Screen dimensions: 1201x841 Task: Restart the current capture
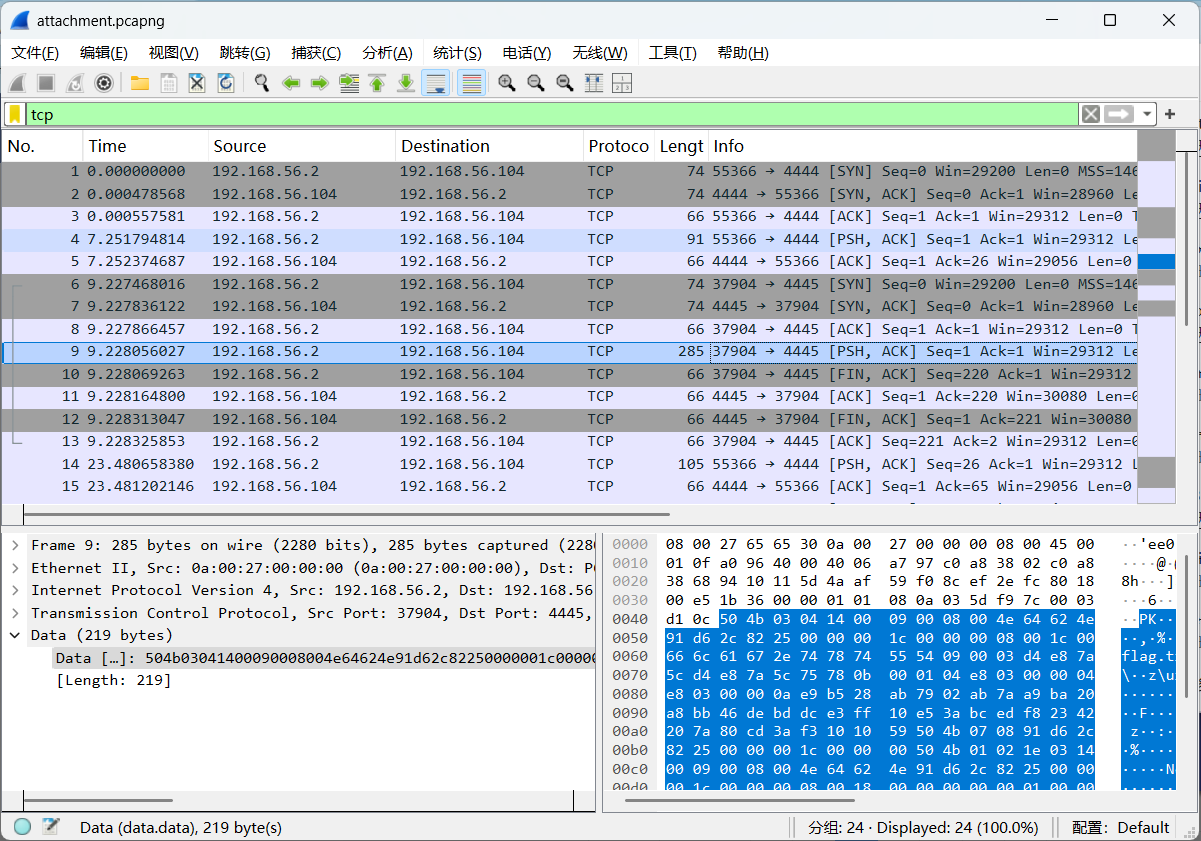click(75, 83)
